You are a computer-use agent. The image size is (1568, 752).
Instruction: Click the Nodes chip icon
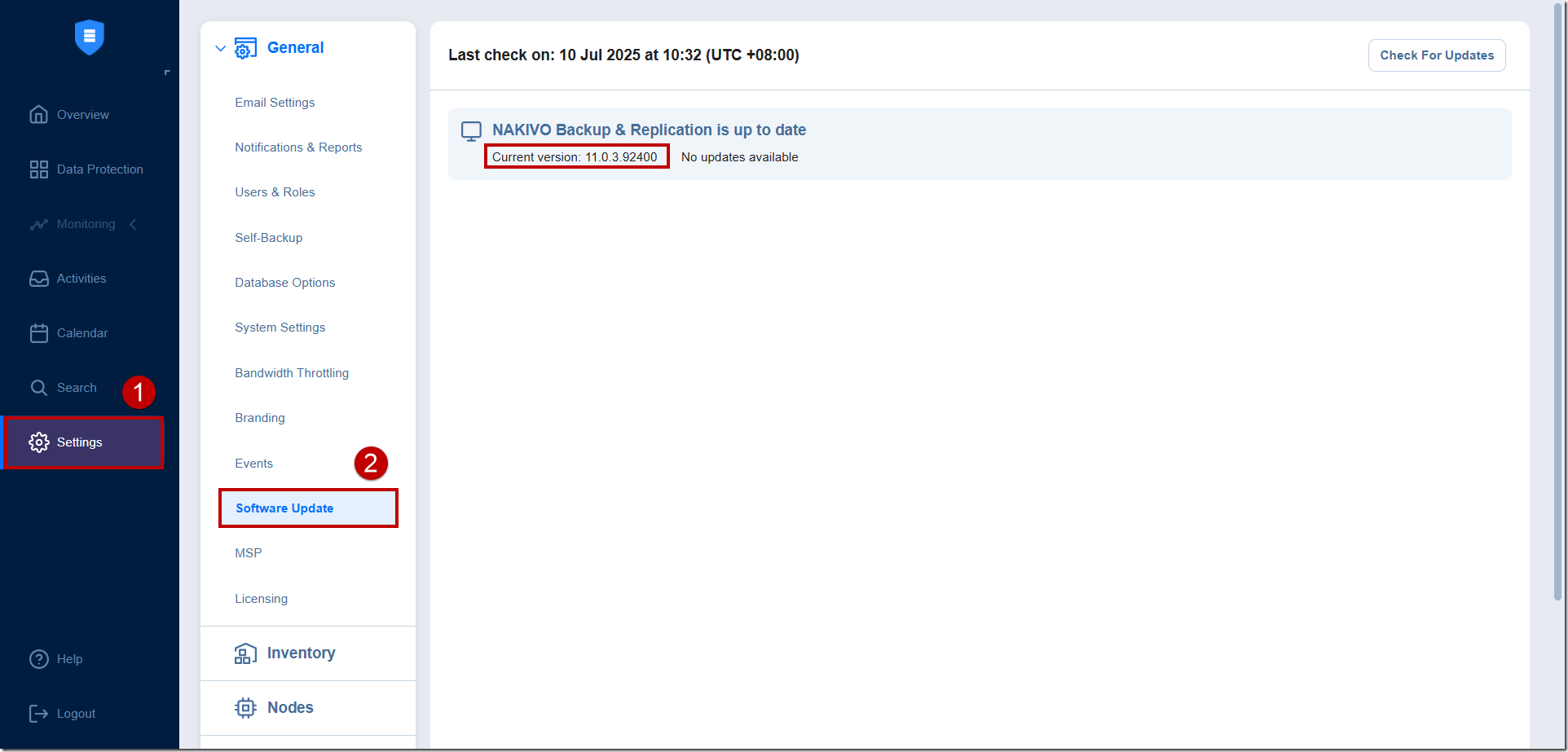(x=245, y=708)
